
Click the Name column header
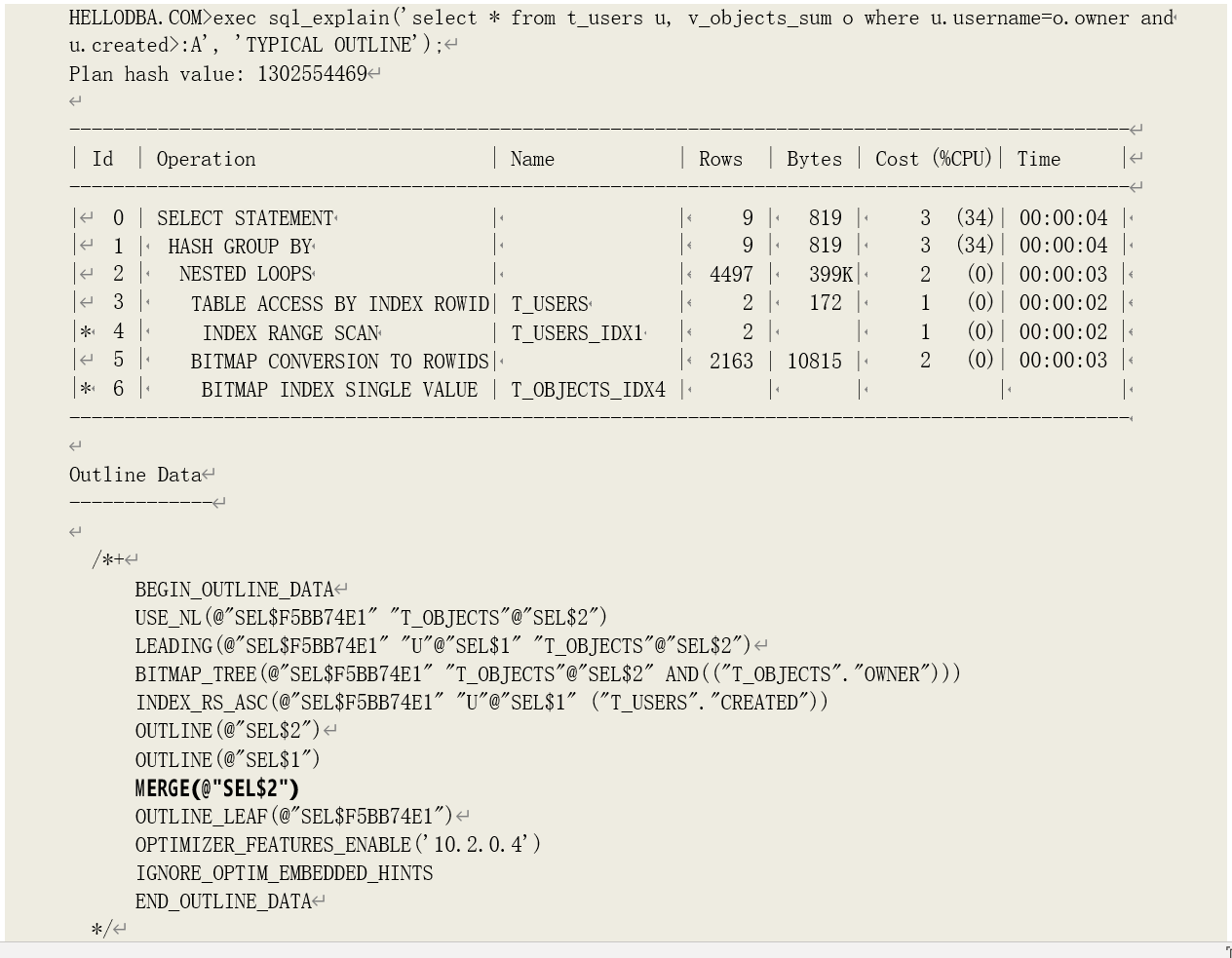click(532, 159)
